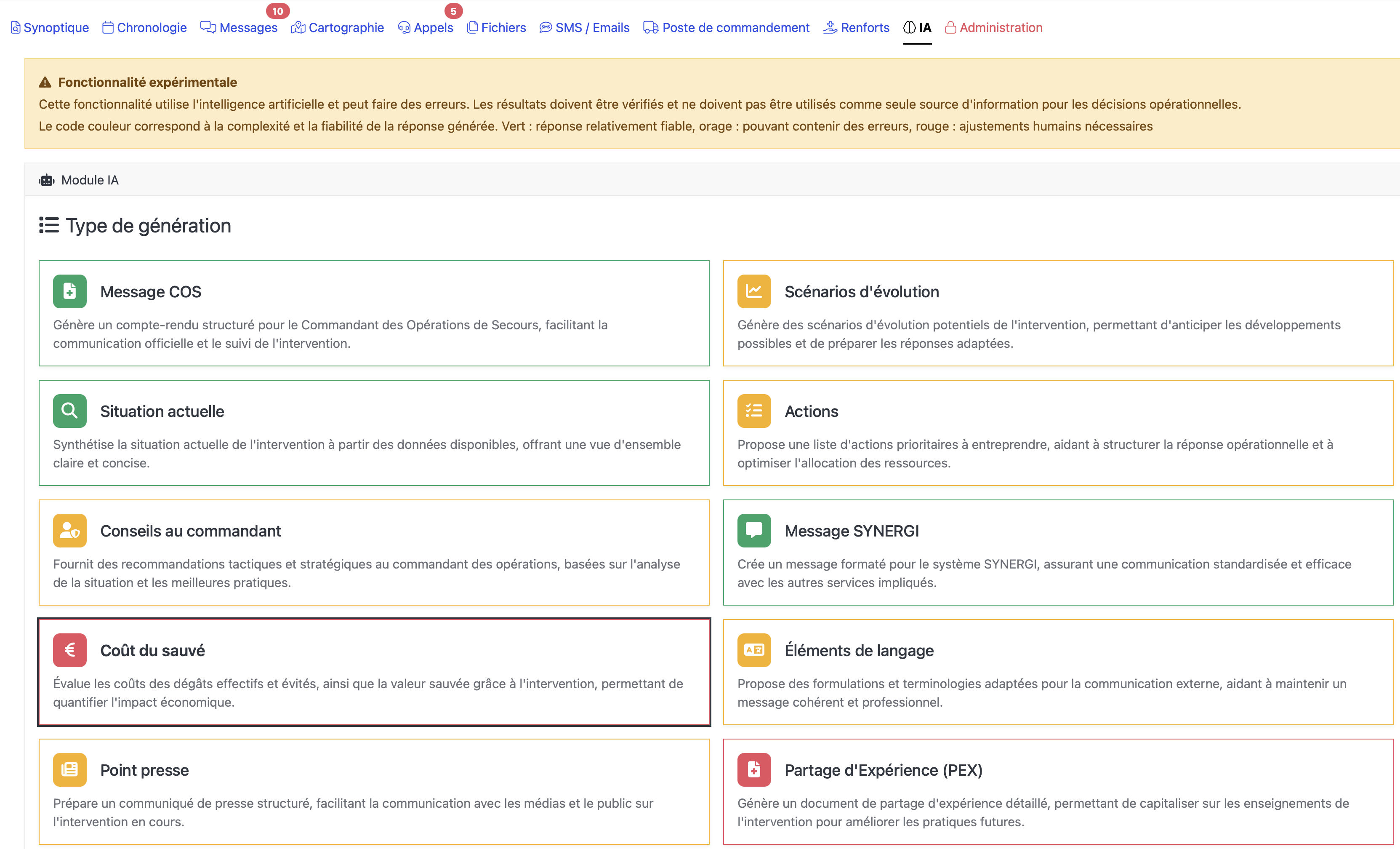The height and width of the screenshot is (849, 1400).
Task: Click the Actions checklist icon
Action: coord(753,410)
